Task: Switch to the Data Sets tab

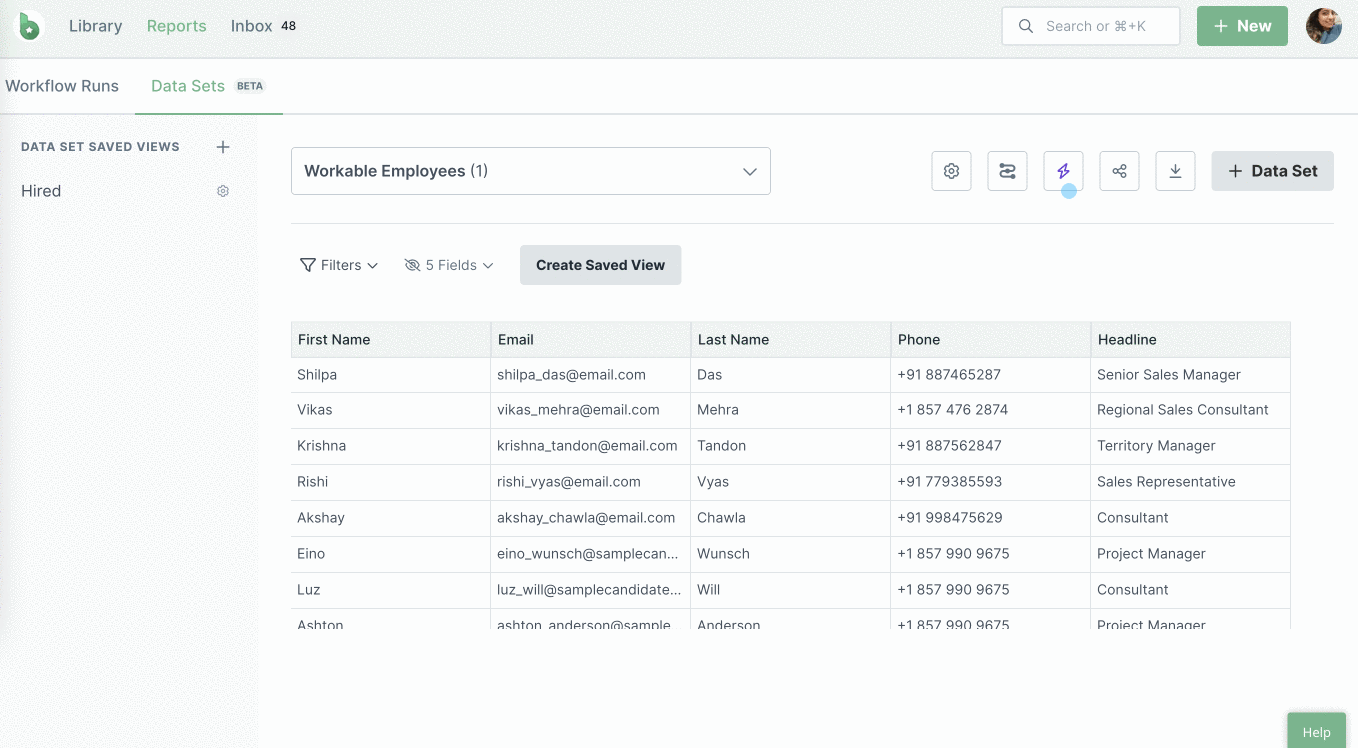Action: (x=208, y=86)
